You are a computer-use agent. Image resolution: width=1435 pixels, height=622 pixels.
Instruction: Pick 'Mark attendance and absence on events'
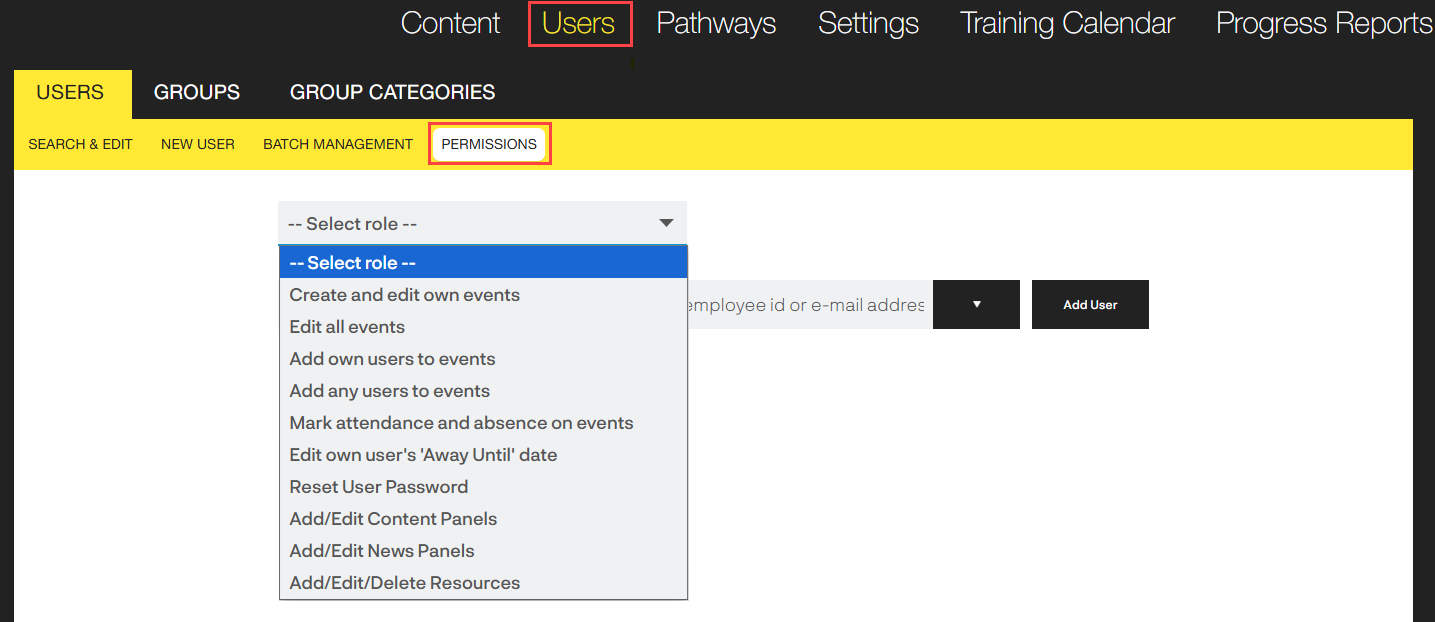[x=461, y=423]
